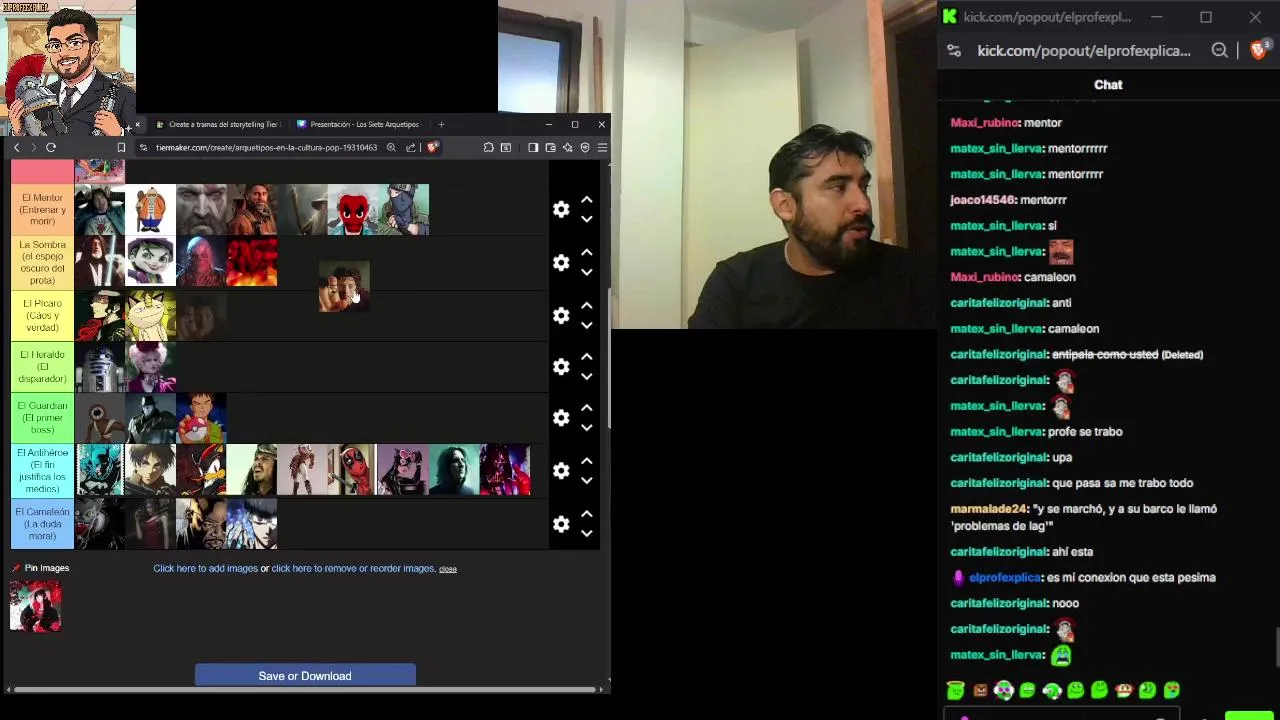Select Deadpool image in El Antihéroe row

352,470
